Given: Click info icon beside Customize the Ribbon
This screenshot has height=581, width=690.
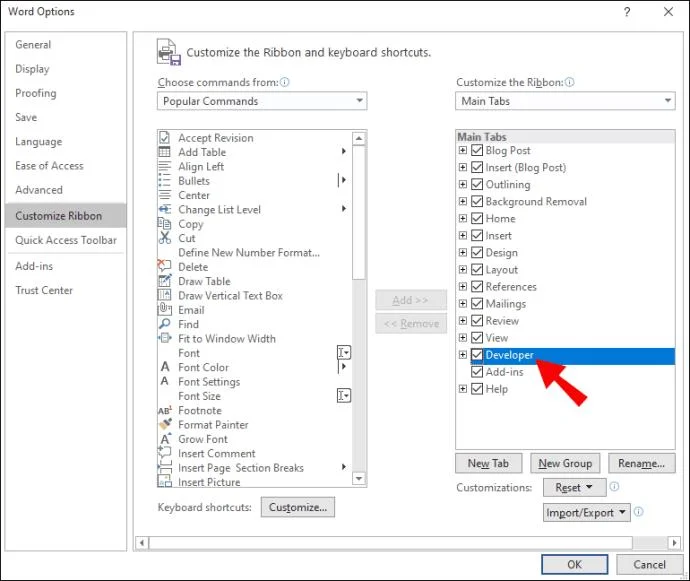Looking at the screenshot, I should 569,82.
